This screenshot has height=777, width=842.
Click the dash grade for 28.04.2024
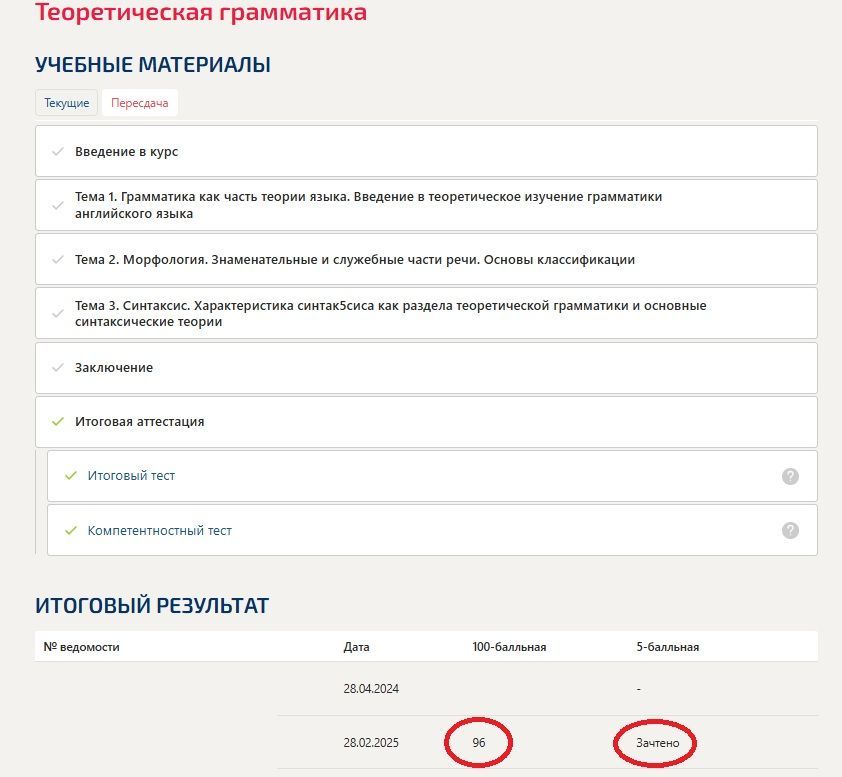coord(638,689)
